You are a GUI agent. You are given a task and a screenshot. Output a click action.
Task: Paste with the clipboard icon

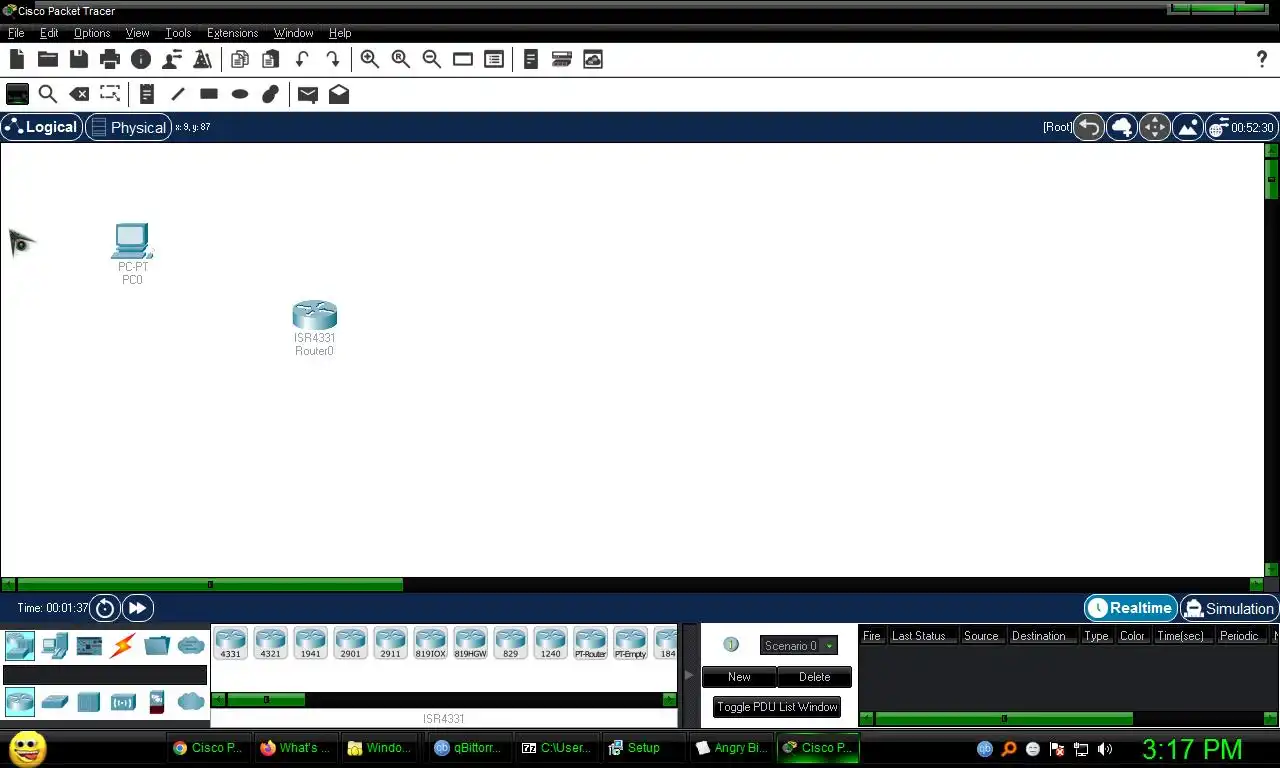[x=270, y=59]
